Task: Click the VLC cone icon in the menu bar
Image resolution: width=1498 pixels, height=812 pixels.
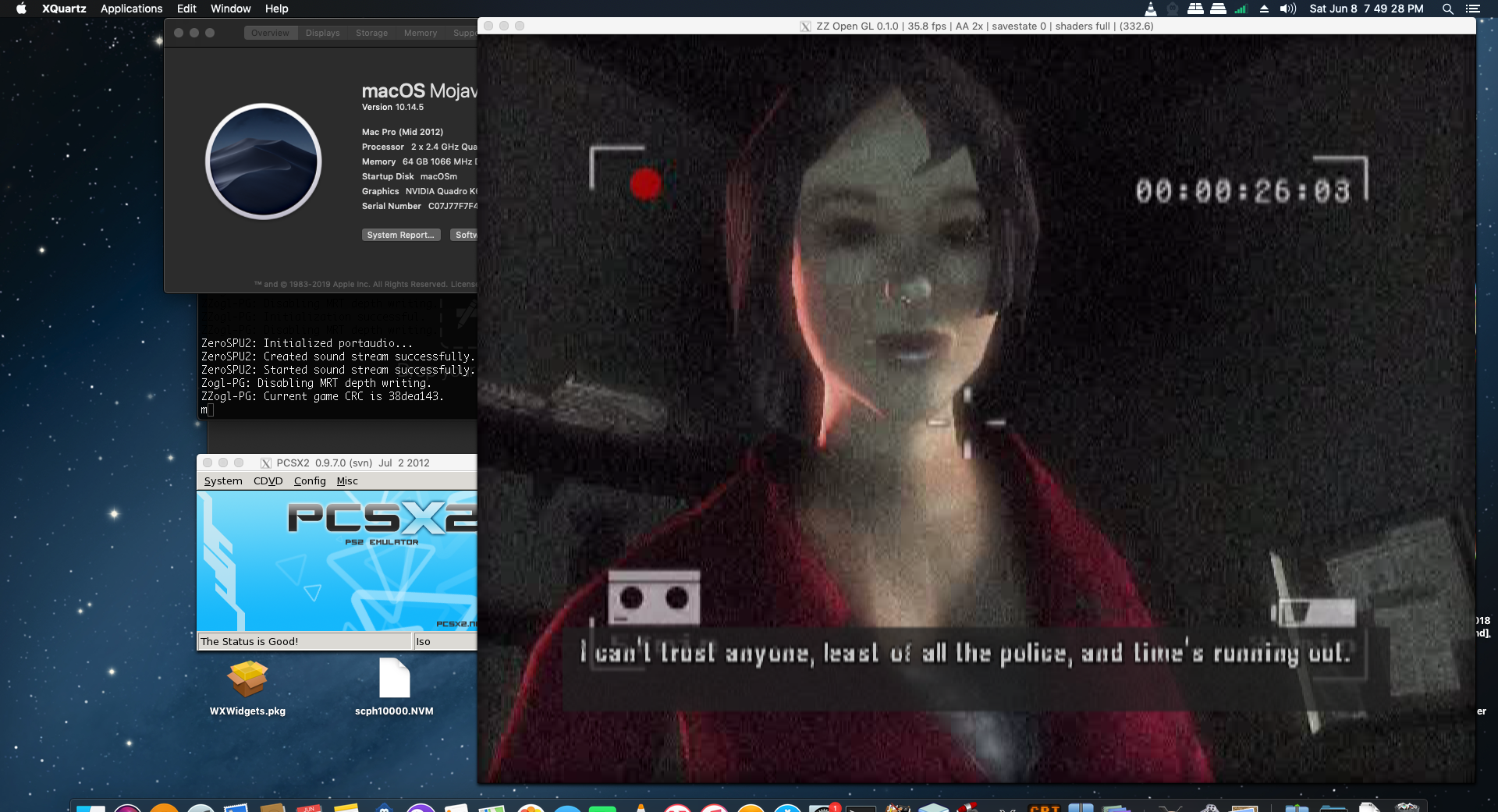Action: (x=1150, y=9)
